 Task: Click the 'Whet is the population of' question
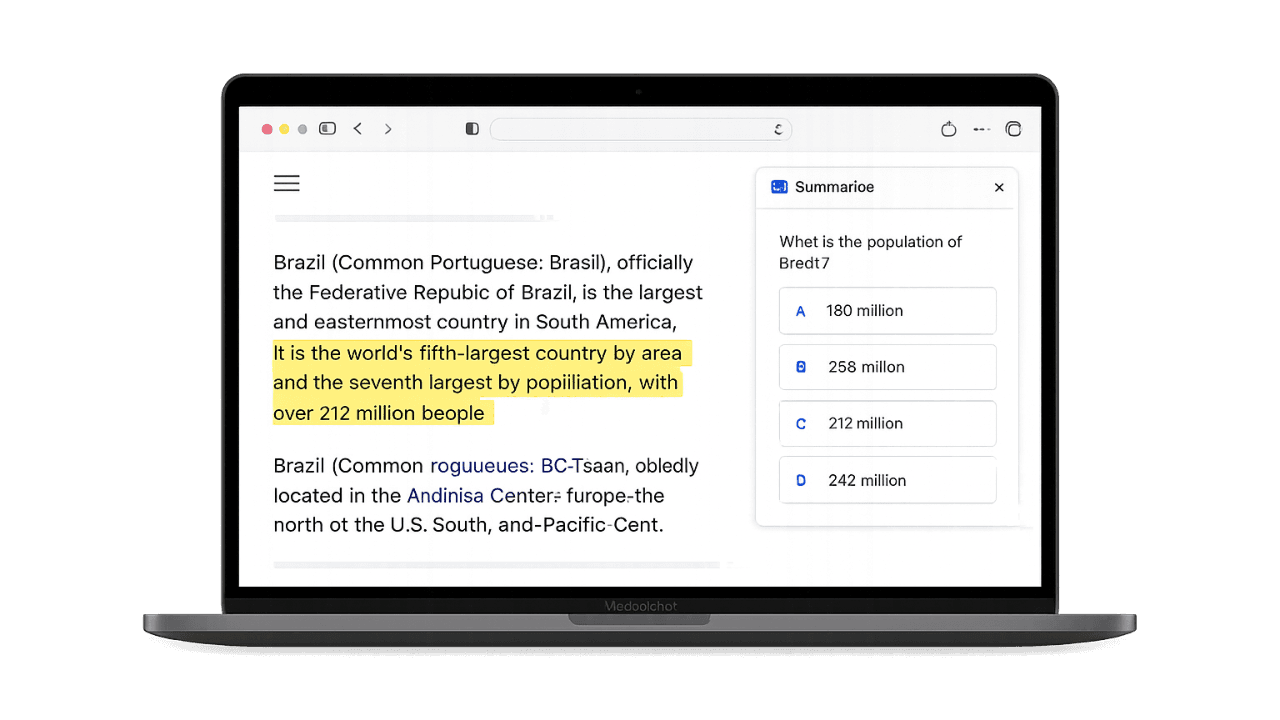click(870, 242)
